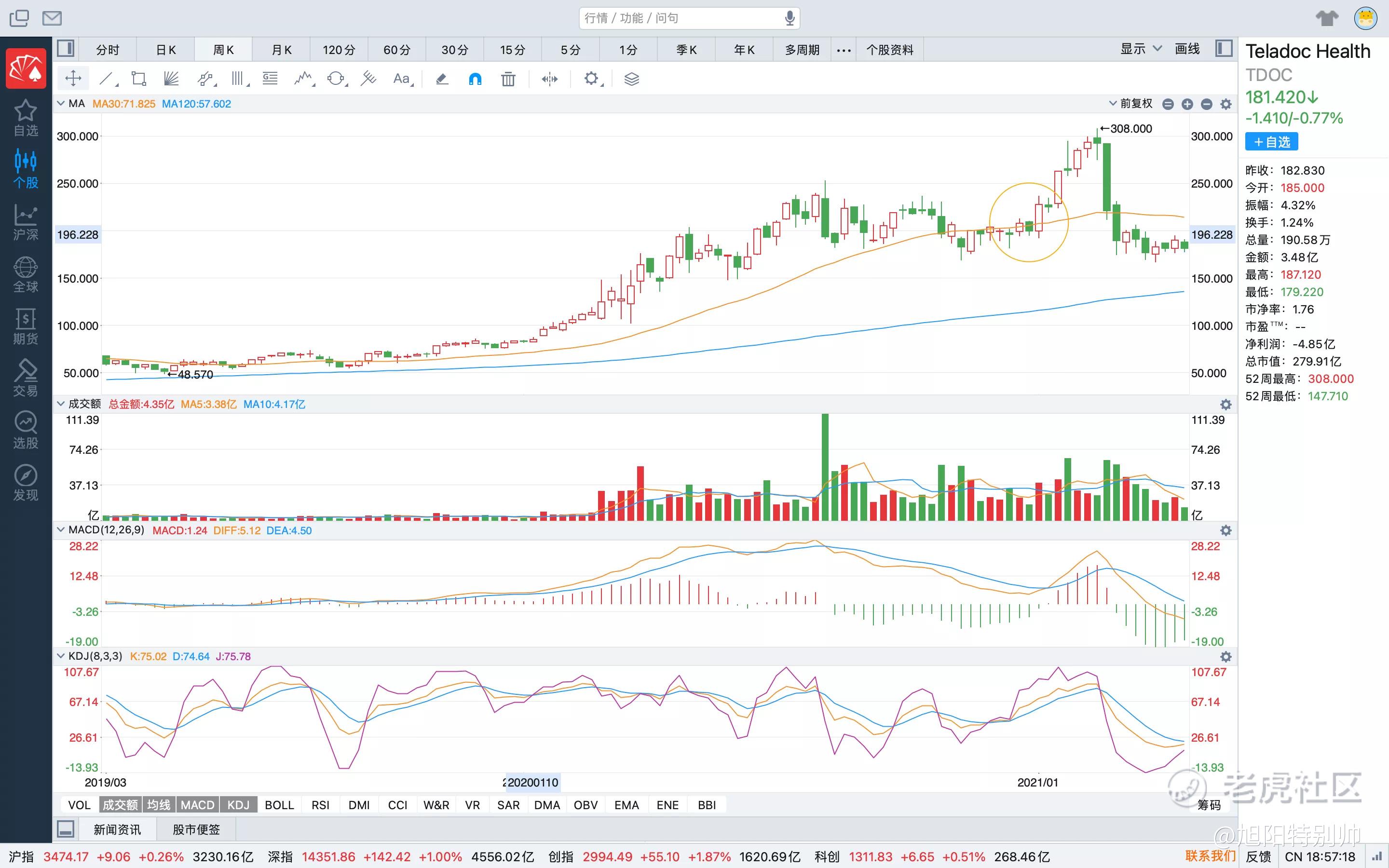Image resolution: width=1389 pixels, height=868 pixels.
Task: Toggle the magnet snap tool
Action: click(475, 79)
